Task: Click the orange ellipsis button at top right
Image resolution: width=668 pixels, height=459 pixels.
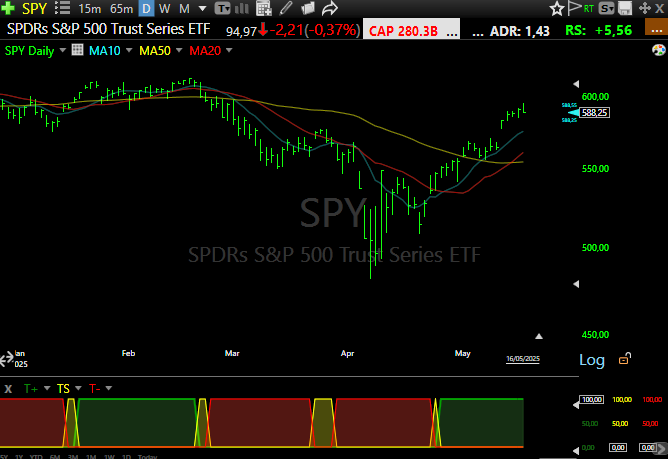Action: [x=656, y=27]
